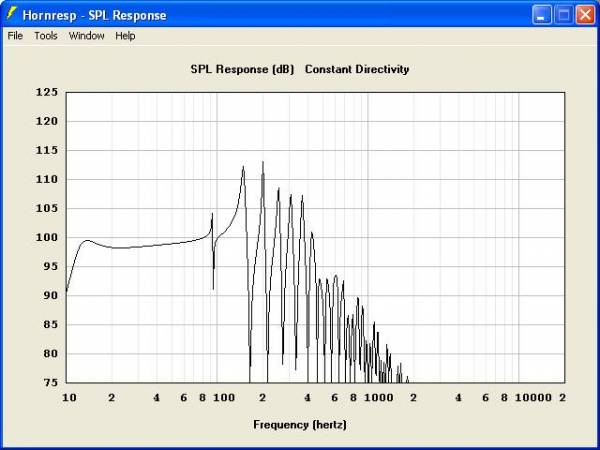The width and height of the screenshot is (600, 450).
Task: Maximize the Hornresp window
Action: (x=563, y=15)
